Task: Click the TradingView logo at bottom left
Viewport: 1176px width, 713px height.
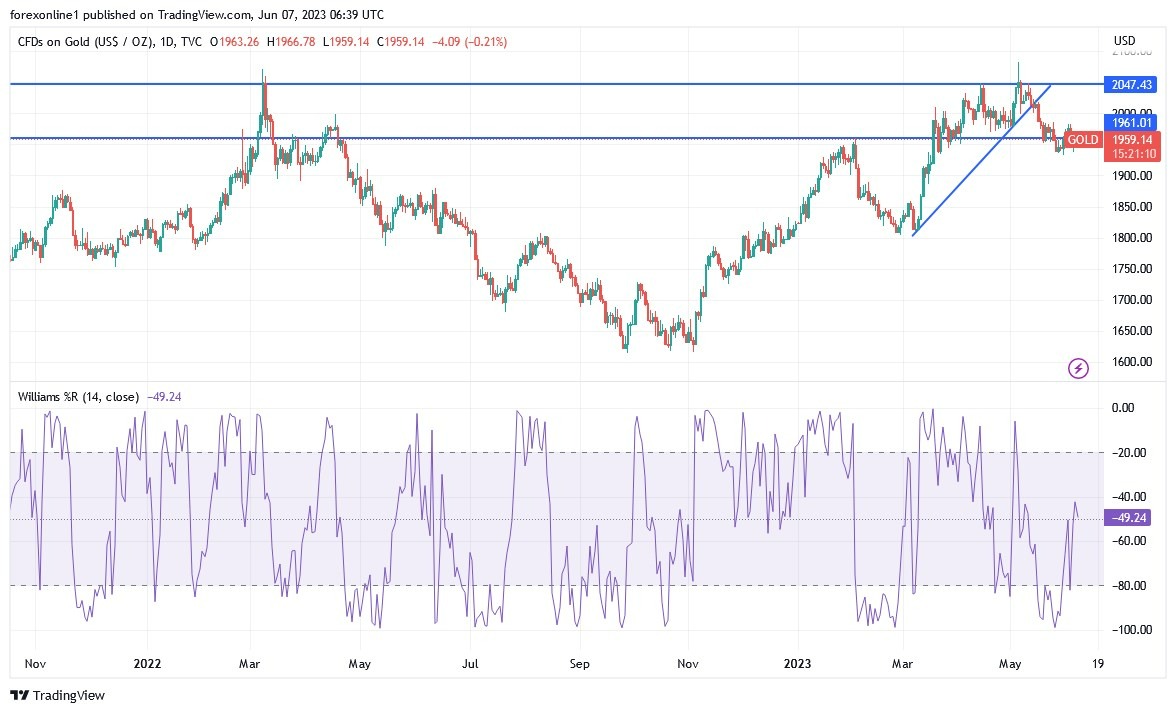Action: click(58, 695)
